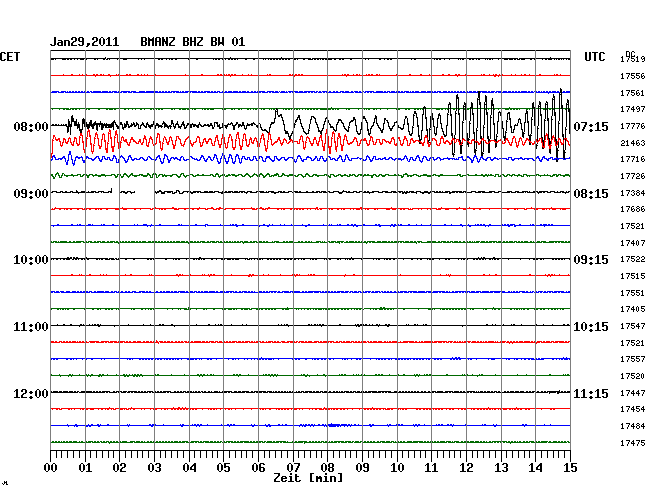Click minute label '03' on time axis
The width and height of the screenshot is (650, 494).
[155, 468]
